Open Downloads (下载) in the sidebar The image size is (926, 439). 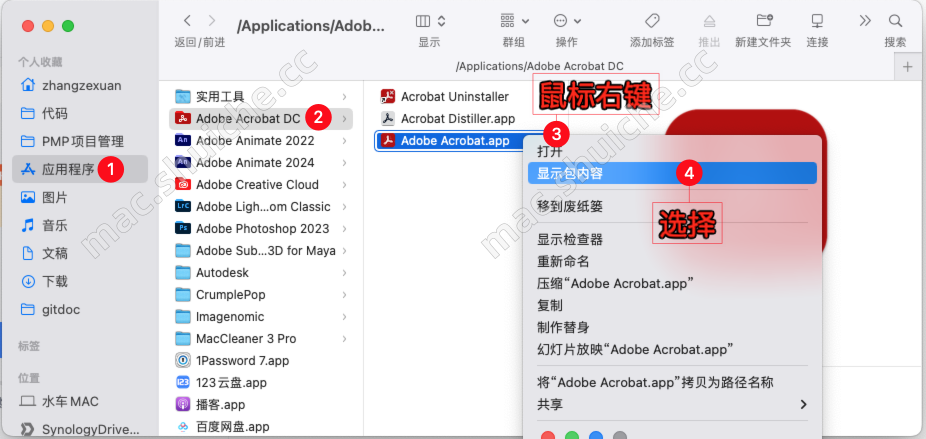pyautogui.click(x=55, y=281)
